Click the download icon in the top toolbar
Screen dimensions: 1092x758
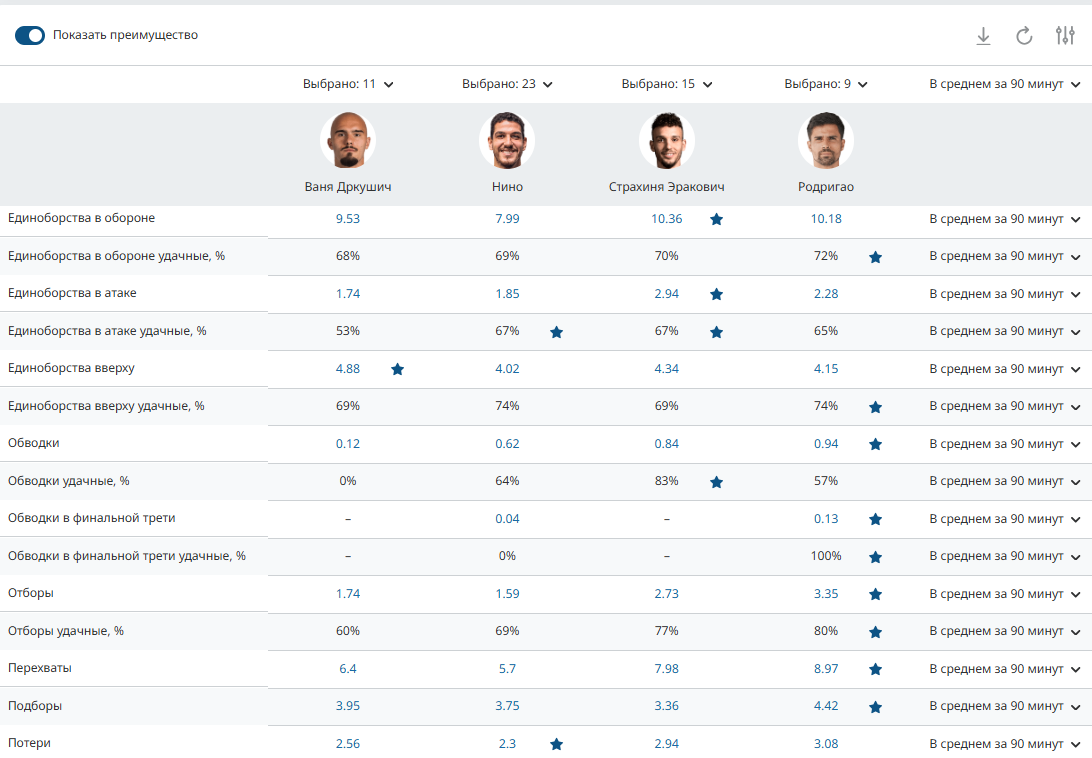(983, 36)
